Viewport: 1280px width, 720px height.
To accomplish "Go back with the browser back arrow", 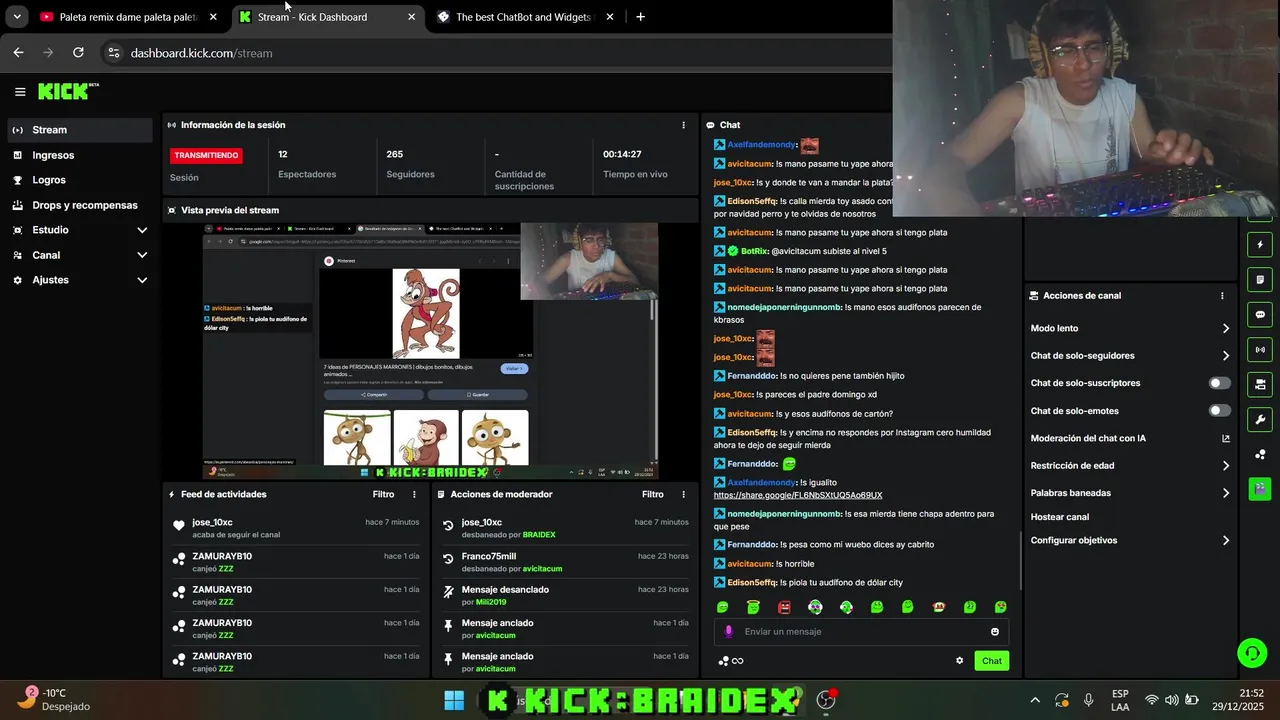I will pos(18,53).
